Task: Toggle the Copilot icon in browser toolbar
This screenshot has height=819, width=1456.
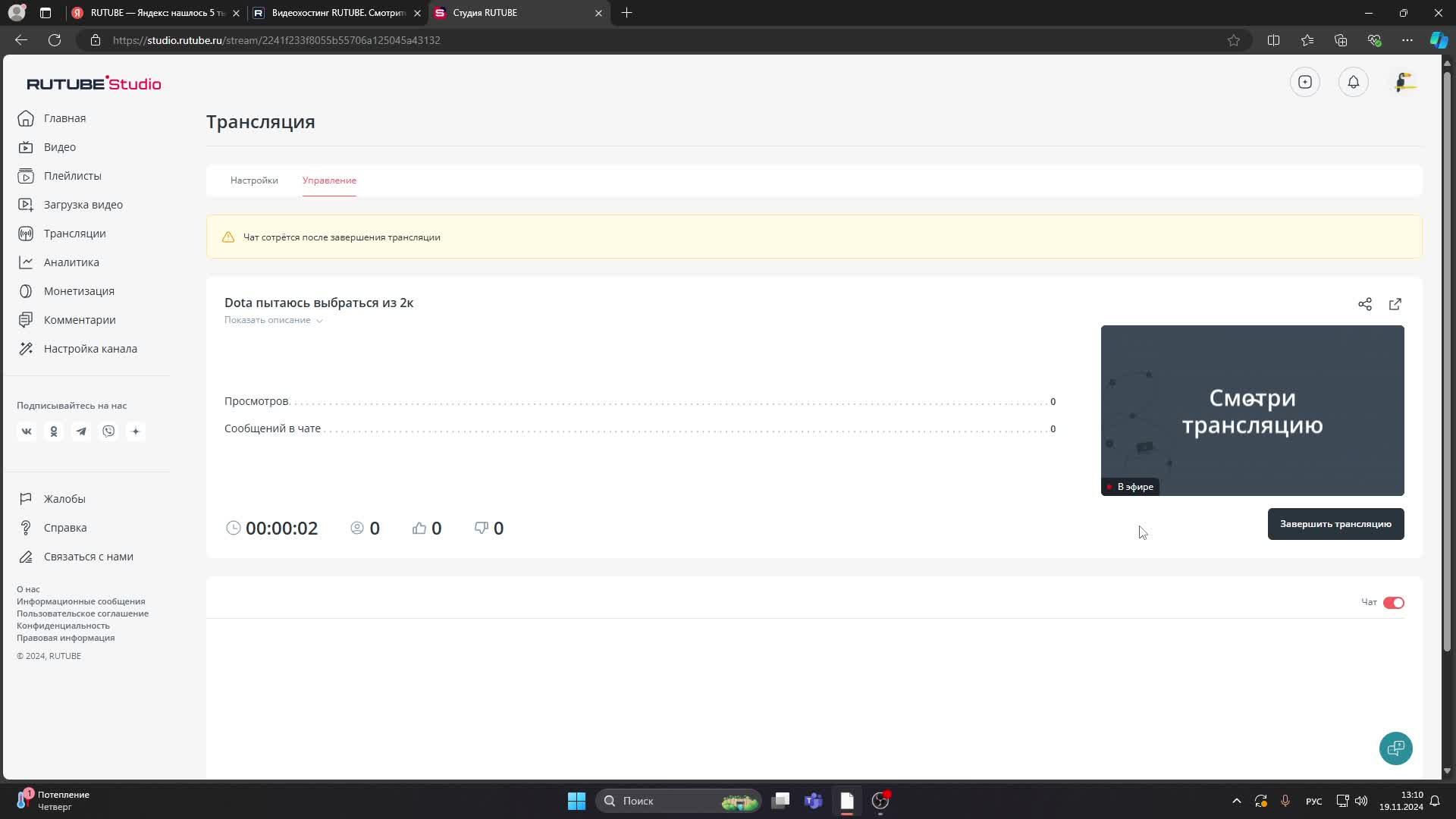Action: tap(1438, 40)
